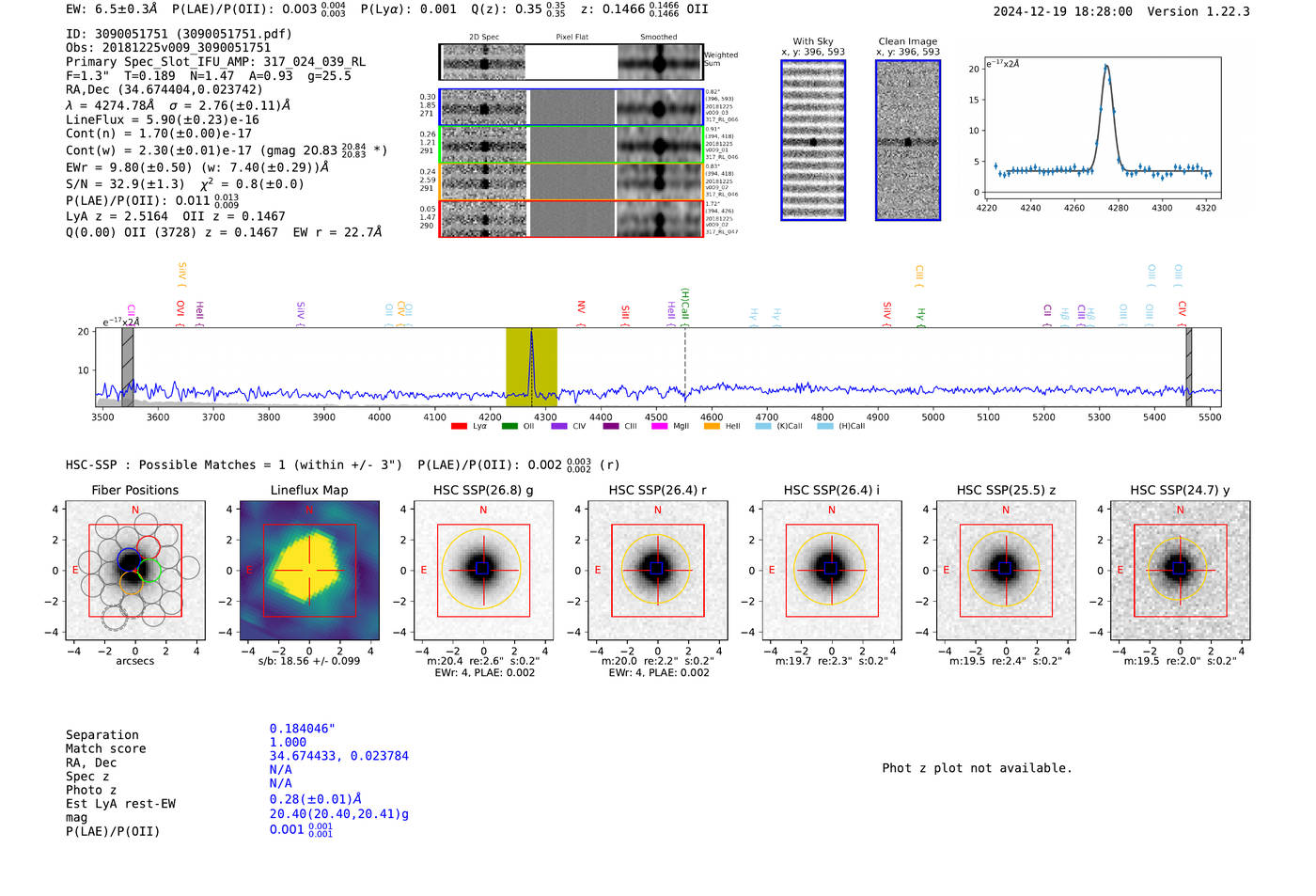Viewport: 1316px width, 896px height.
Task: Click the orange HeII legend swatch
Action: tap(712, 426)
